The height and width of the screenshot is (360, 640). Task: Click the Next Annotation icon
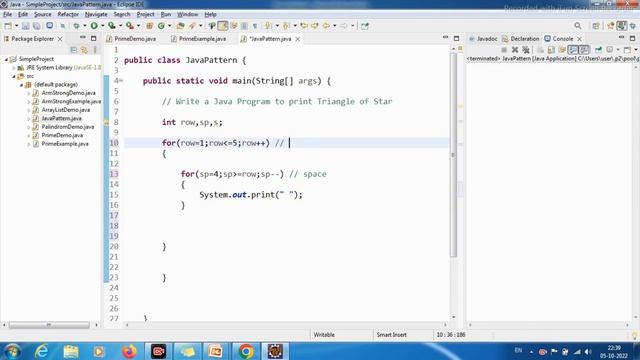[268, 26]
